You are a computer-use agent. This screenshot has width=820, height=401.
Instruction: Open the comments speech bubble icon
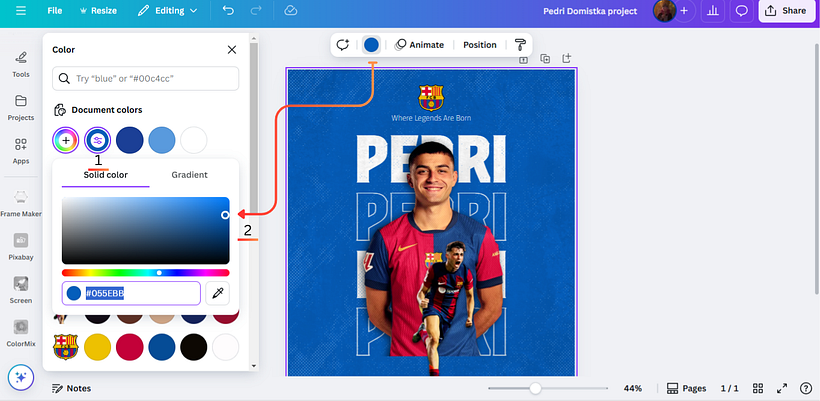point(742,11)
